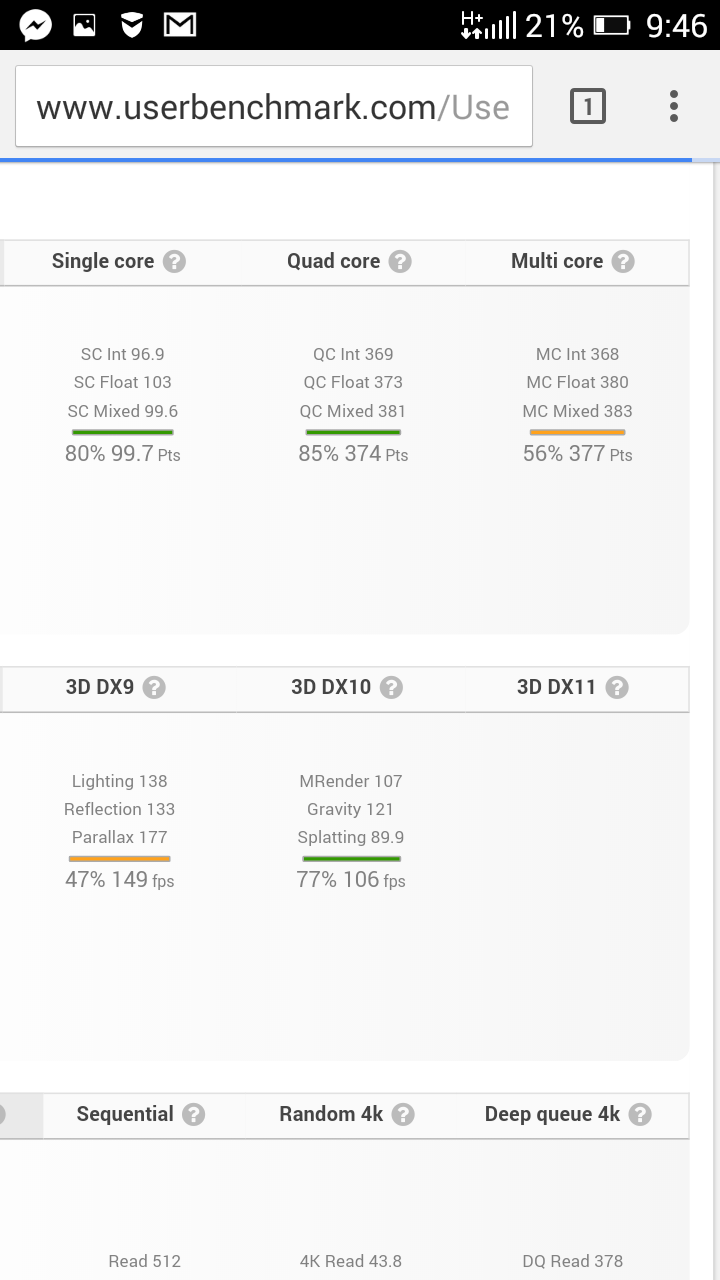Tap the 85% 374 Pts quad core score

(x=353, y=454)
